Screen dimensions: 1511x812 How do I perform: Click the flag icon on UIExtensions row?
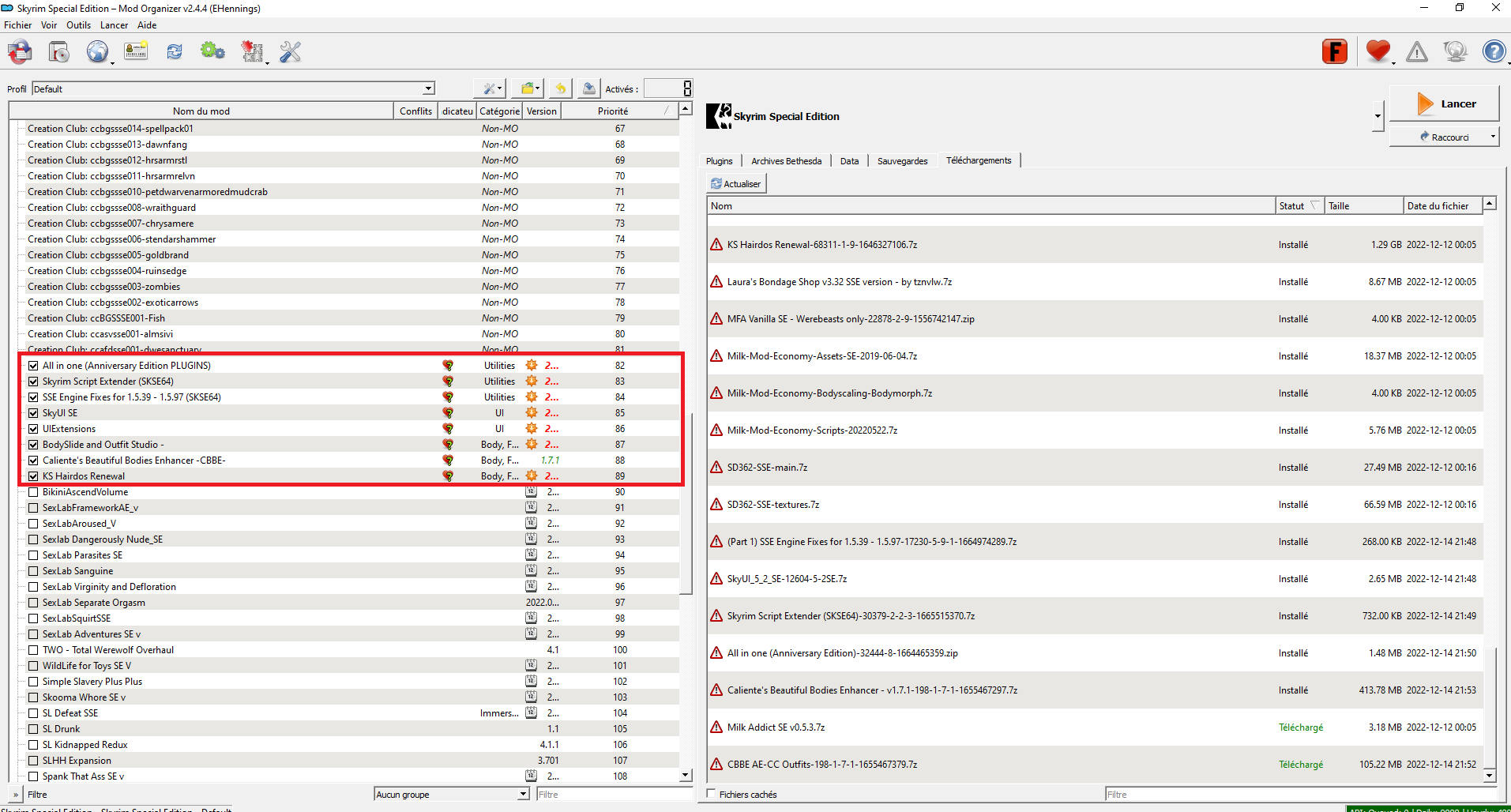(448, 429)
